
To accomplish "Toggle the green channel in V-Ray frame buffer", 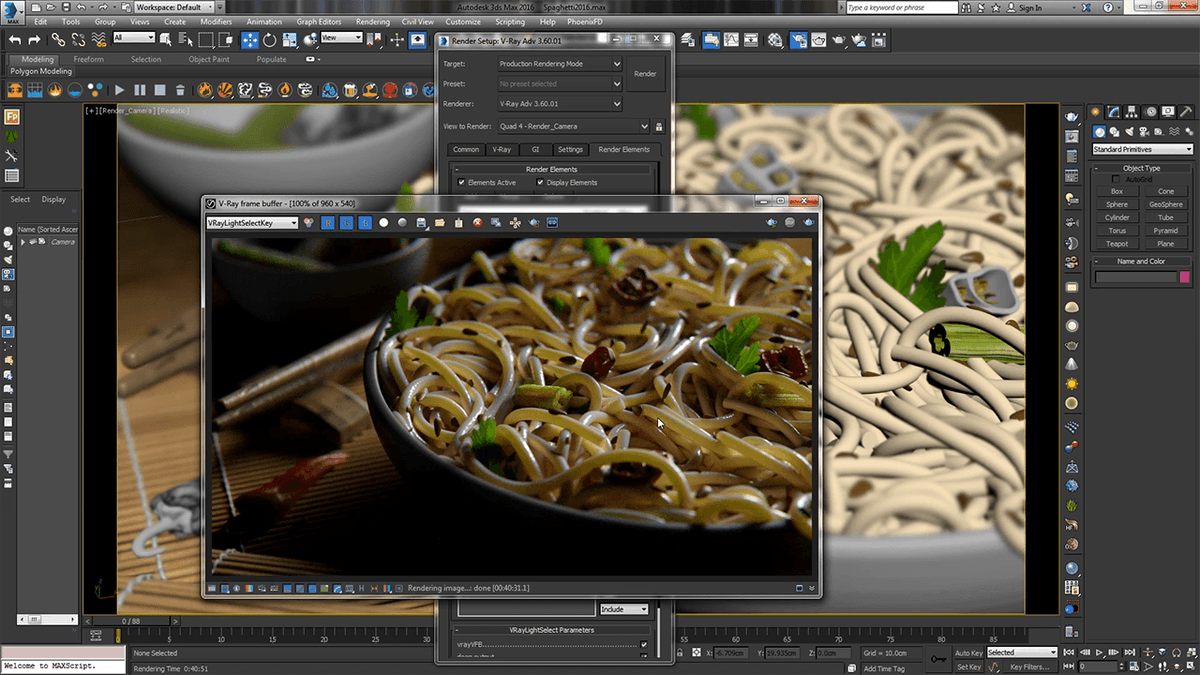I will click(346, 222).
